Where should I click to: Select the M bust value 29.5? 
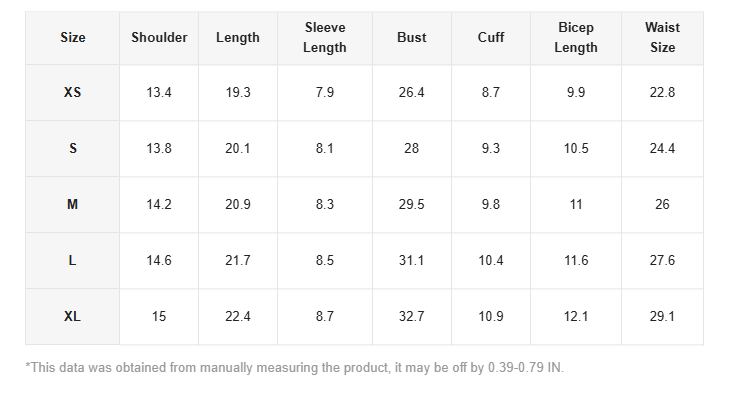(x=411, y=205)
